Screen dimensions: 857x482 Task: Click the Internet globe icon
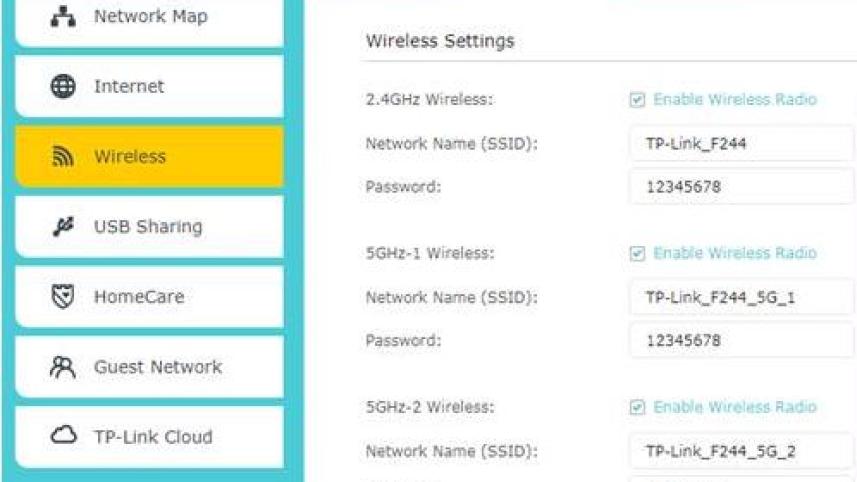click(x=63, y=87)
